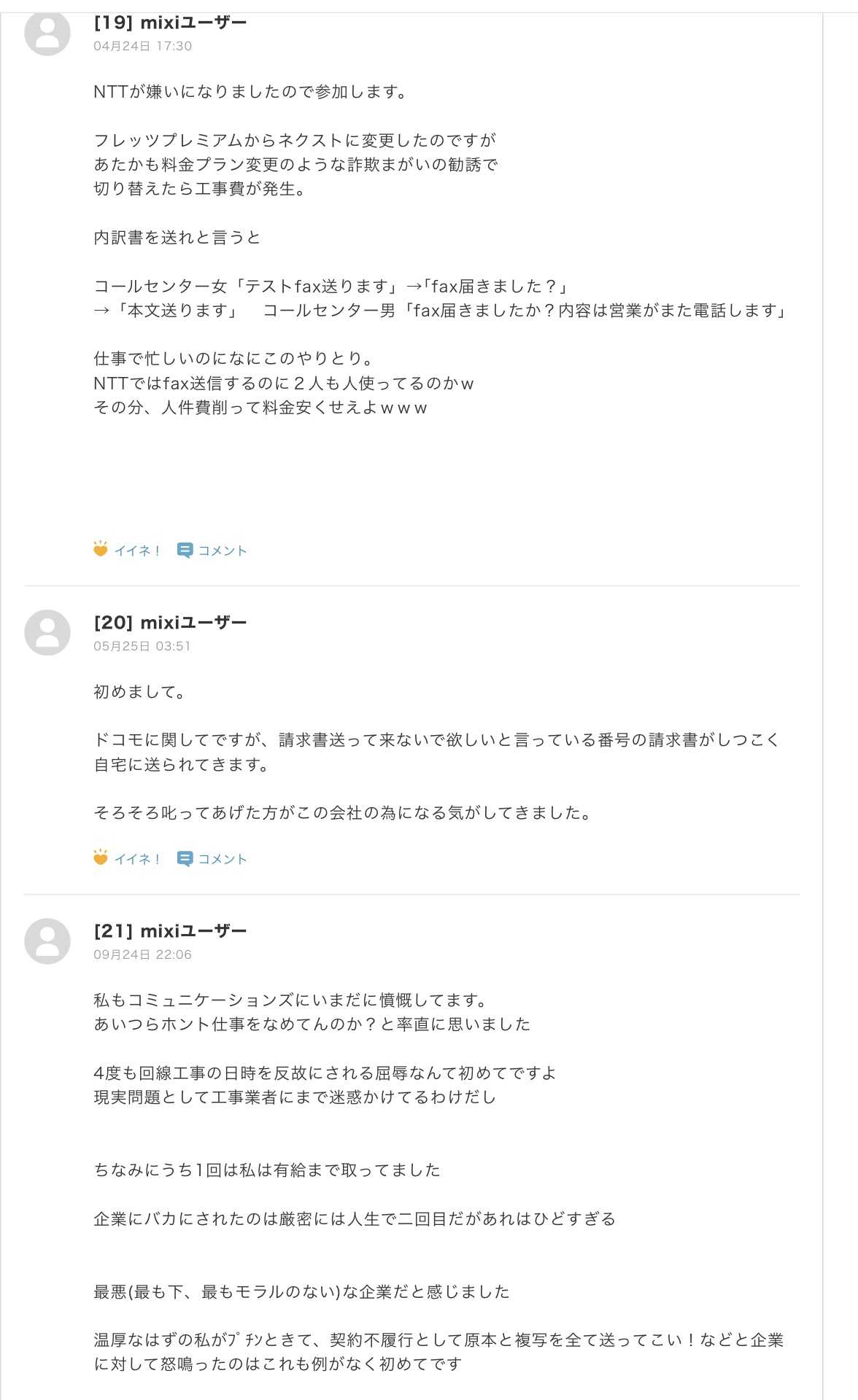
Task: Click the heart icon under post 20
Action: tap(101, 857)
